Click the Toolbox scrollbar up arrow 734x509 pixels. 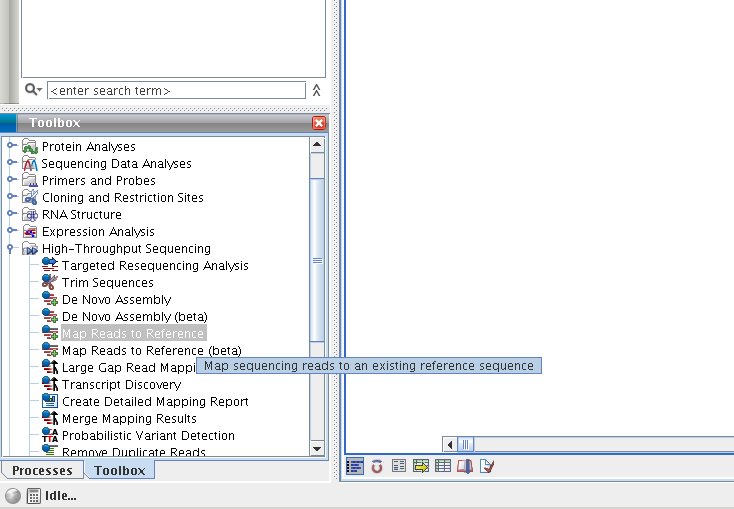point(317,145)
